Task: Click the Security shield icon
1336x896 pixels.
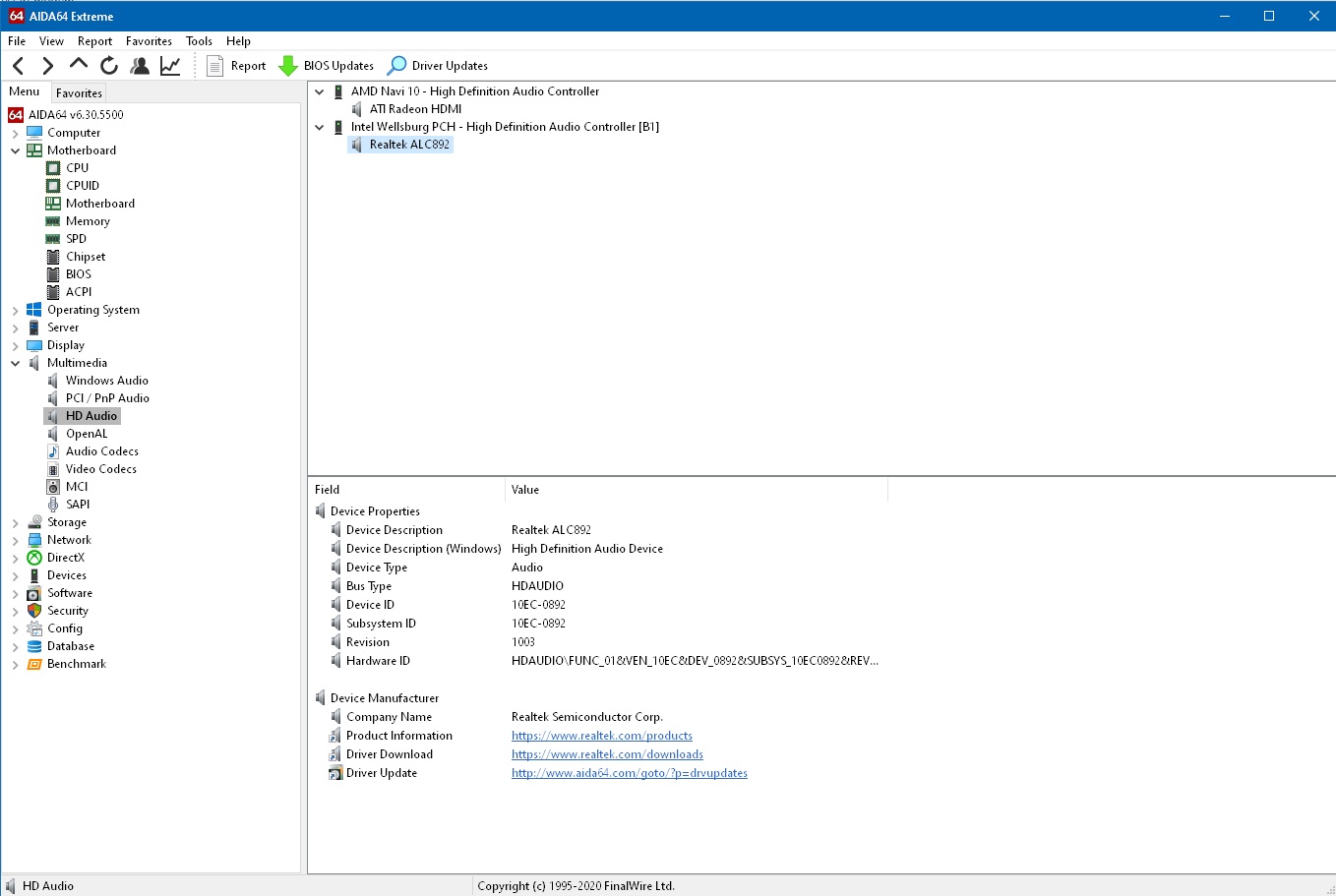Action: (x=34, y=611)
